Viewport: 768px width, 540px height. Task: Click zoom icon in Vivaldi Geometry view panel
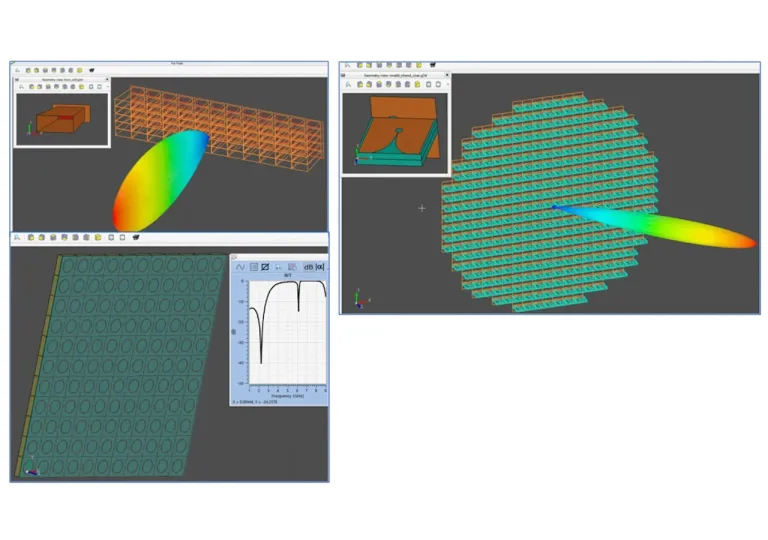tap(348, 85)
